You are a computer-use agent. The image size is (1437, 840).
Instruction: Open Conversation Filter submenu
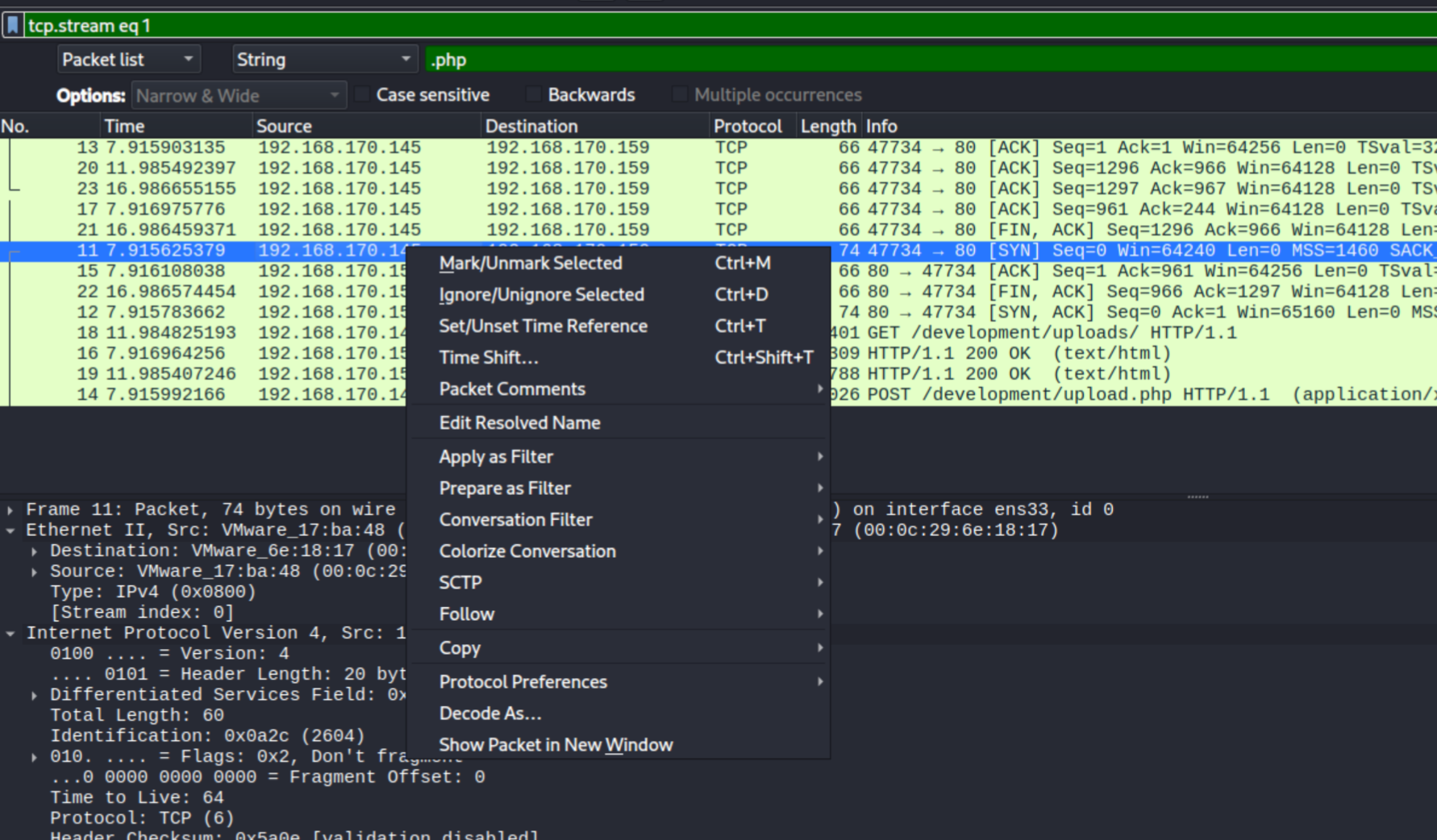pyautogui.click(x=619, y=519)
